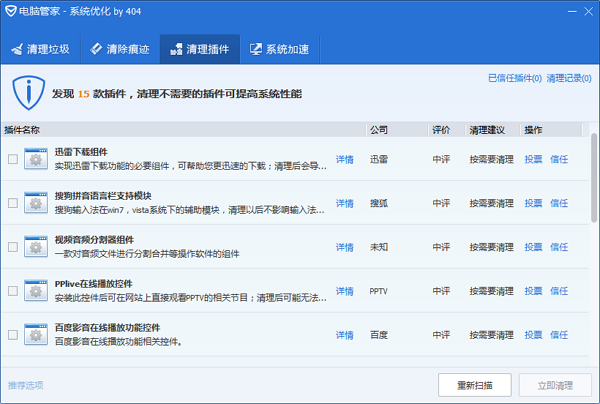Click 信任 for 视频音频分割器组件
This screenshot has height=404, width=600.
pos(559,247)
